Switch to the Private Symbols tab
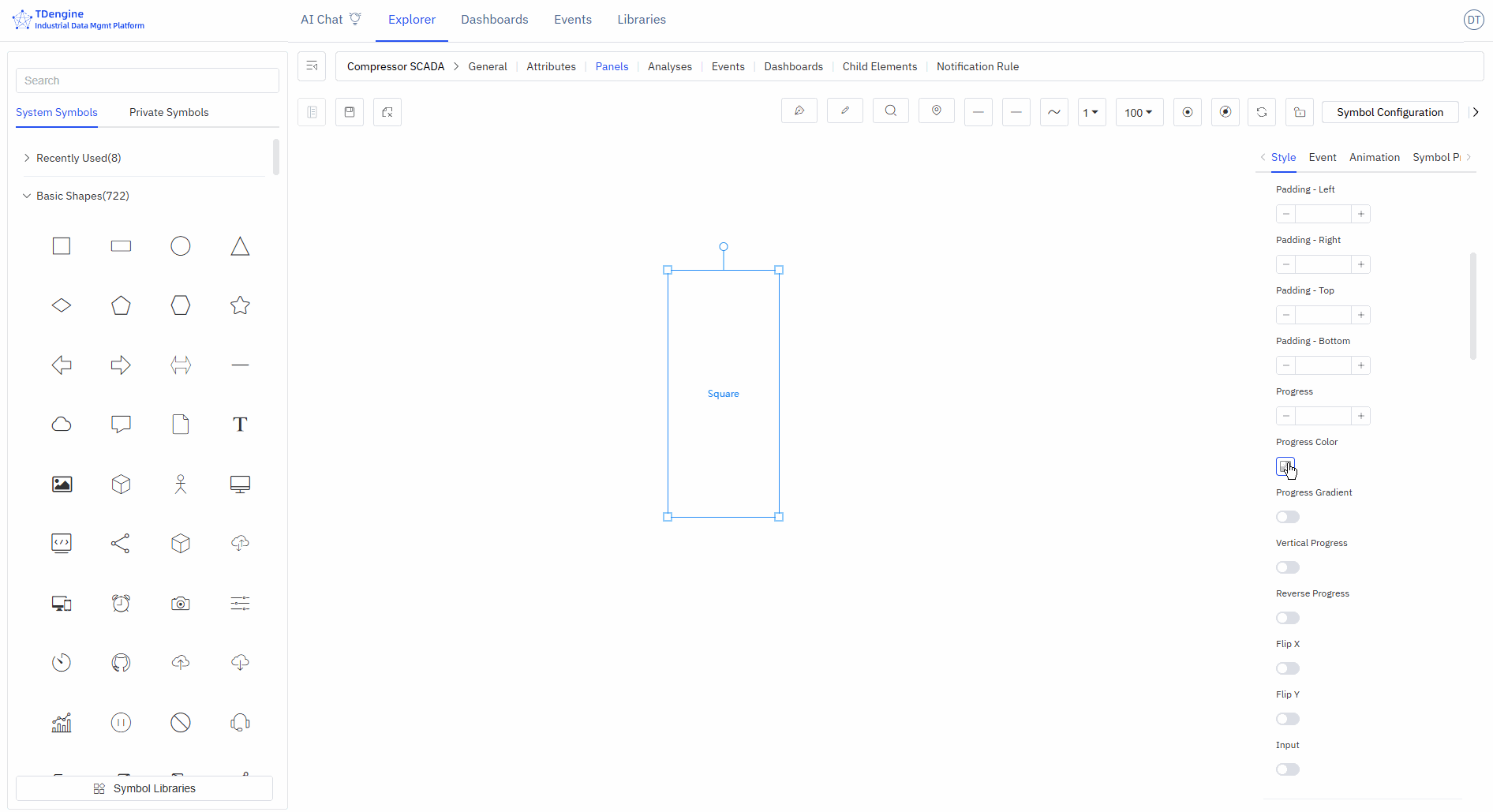Viewport: 1493px width, 812px height. (x=168, y=112)
